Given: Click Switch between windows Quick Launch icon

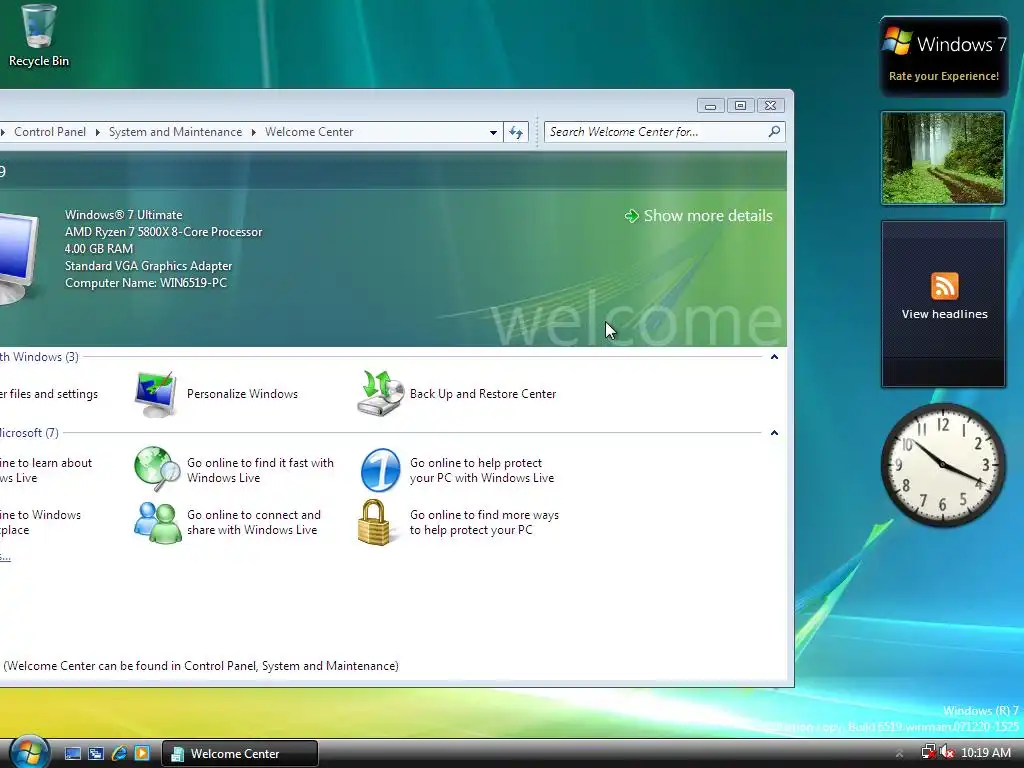Looking at the screenshot, I should coord(95,754).
